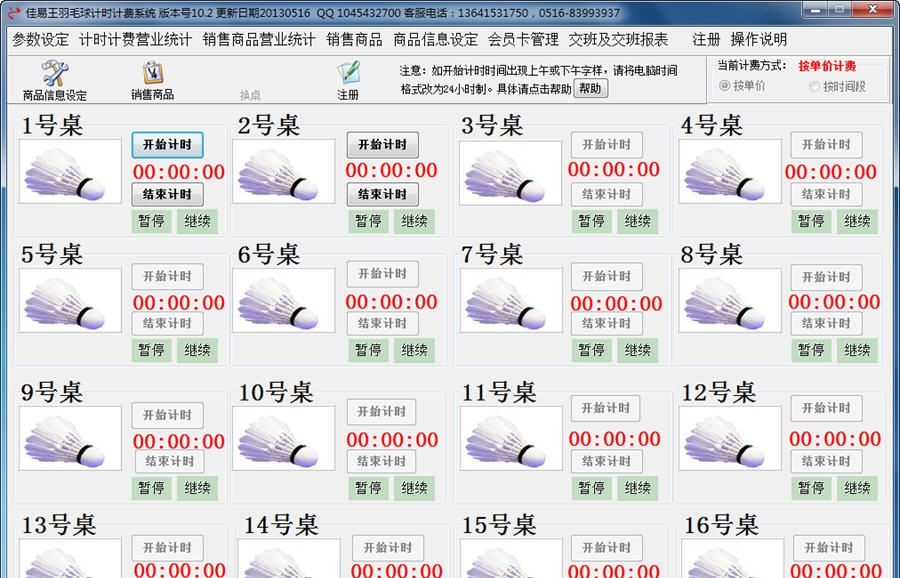Start timing for table 2号桌
Viewport: 900px width, 578px height.
click(382, 145)
